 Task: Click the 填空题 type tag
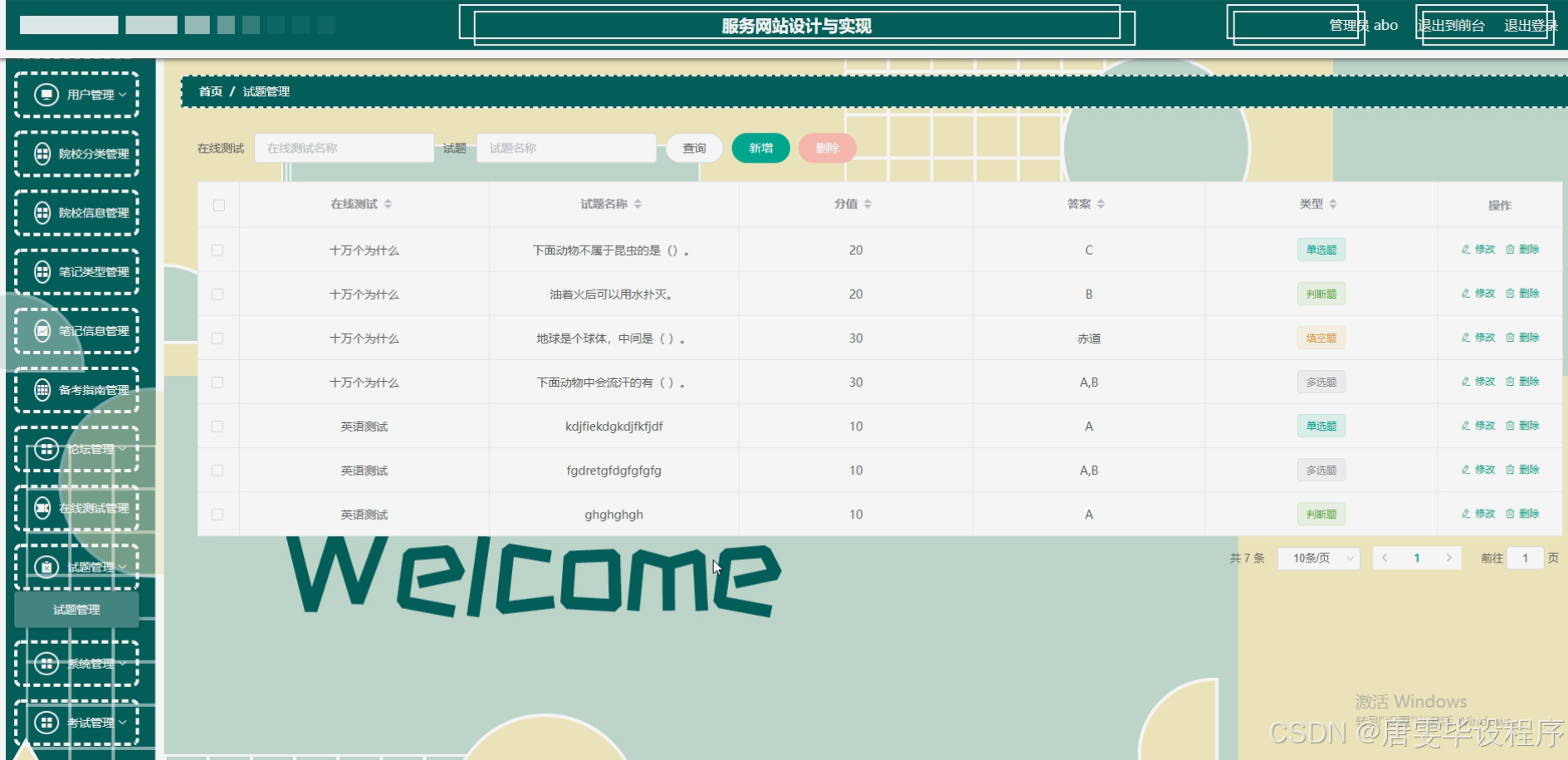pos(1321,338)
